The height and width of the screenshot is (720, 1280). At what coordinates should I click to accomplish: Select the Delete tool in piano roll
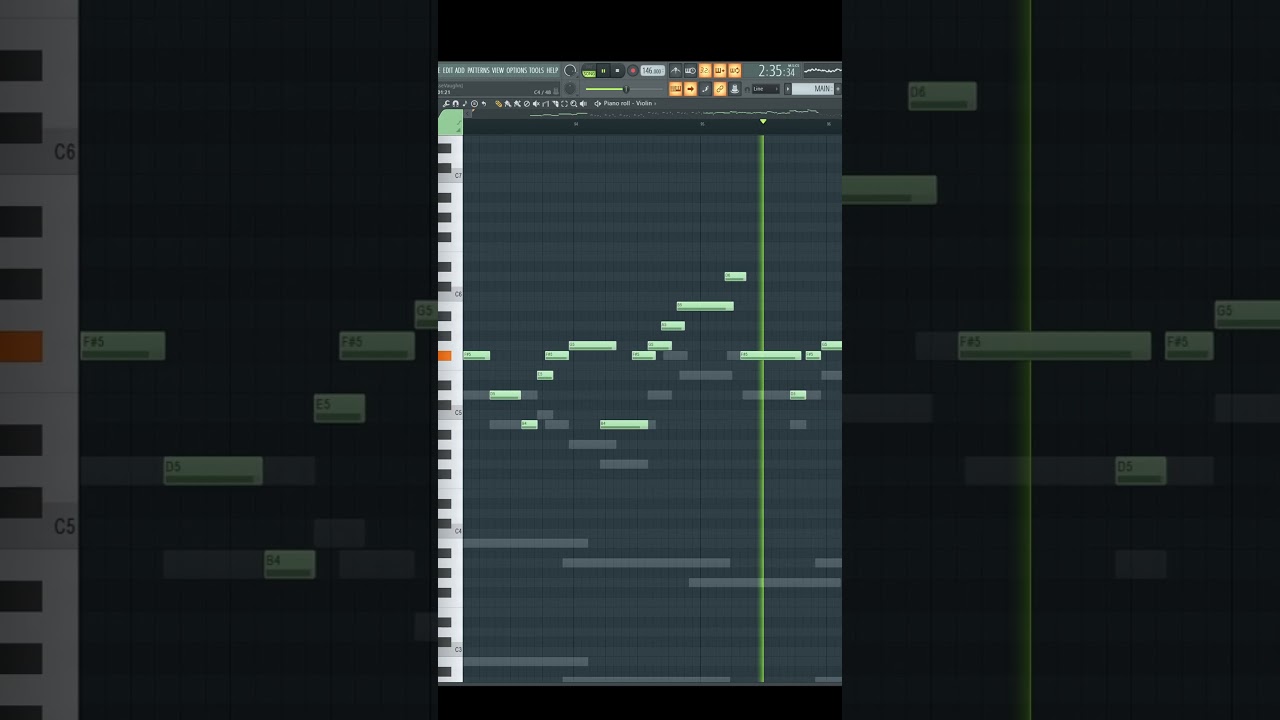click(x=527, y=103)
